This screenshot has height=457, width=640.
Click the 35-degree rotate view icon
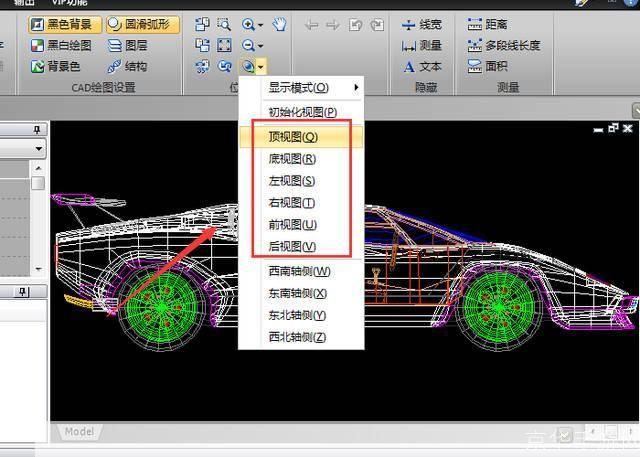[x=202, y=66]
